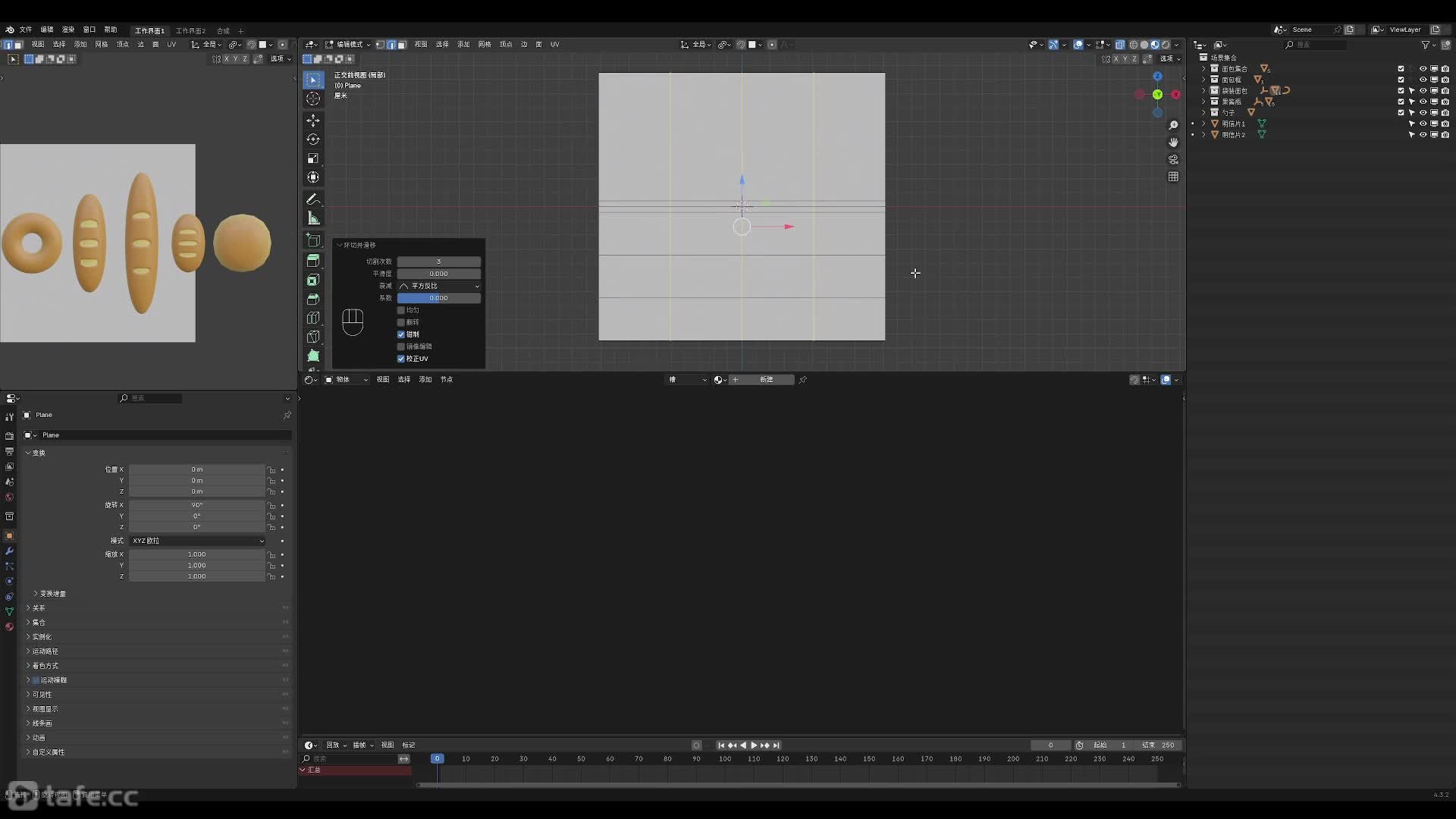
Task: Open the 衰减 falloff dropdown
Action: tap(439, 286)
